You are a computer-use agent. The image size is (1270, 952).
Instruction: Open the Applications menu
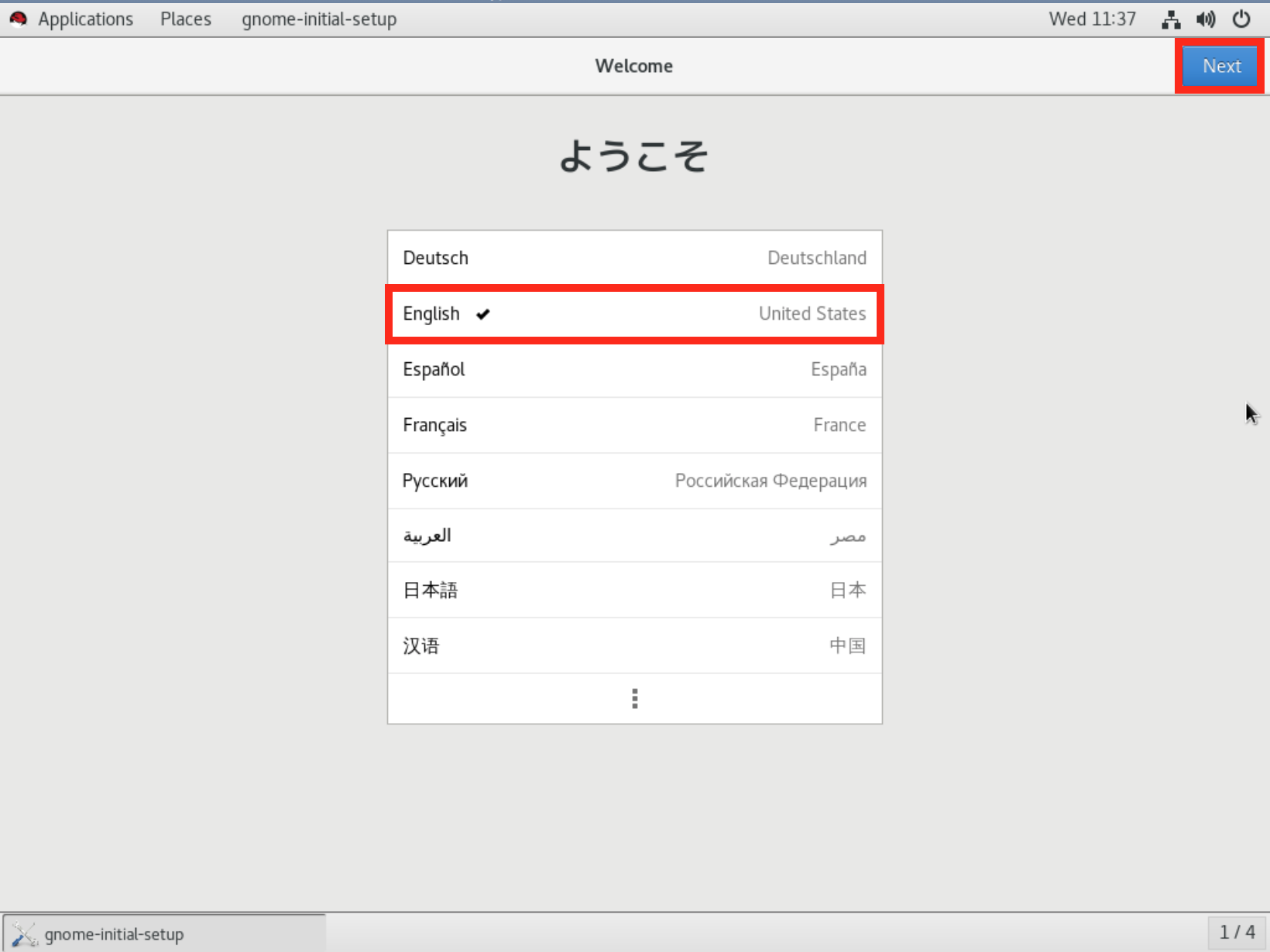pos(85,19)
